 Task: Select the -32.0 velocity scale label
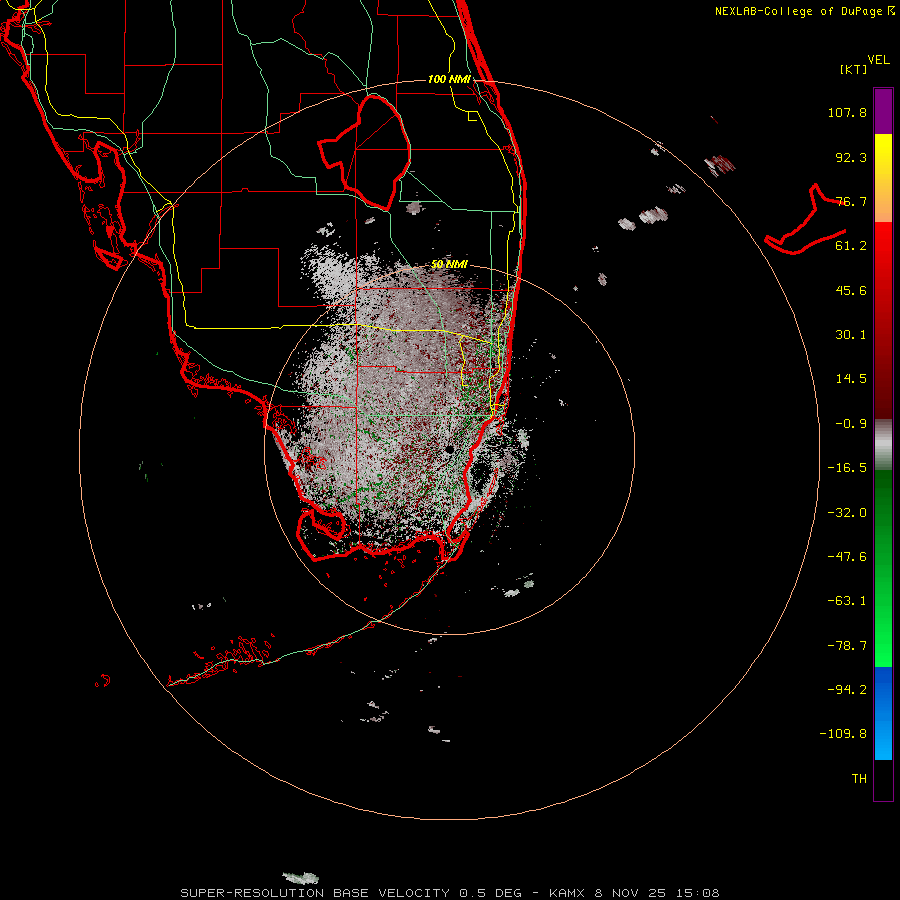pos(847,513)
